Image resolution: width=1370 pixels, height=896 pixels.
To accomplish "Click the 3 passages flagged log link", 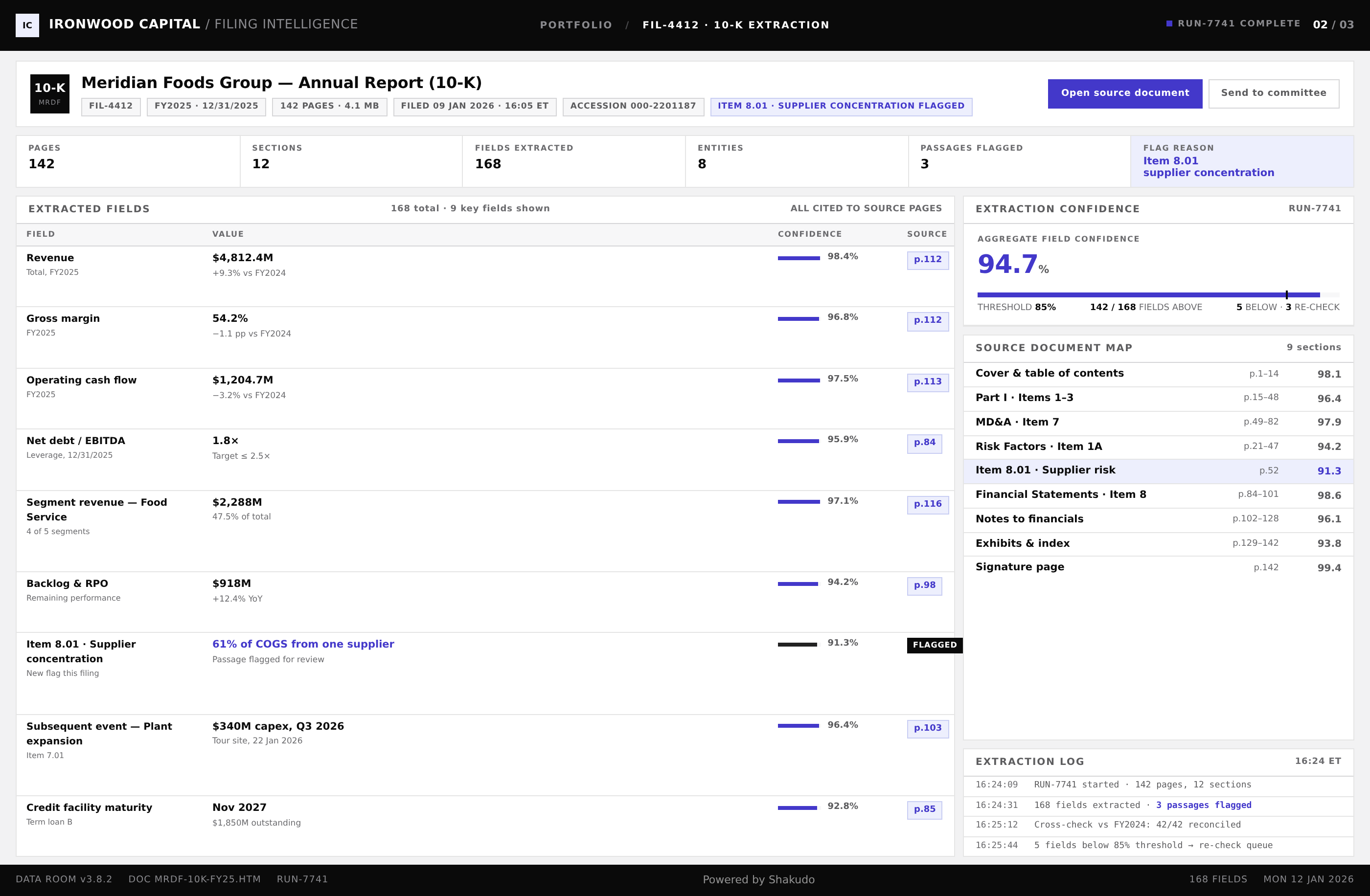I will pyautogui.click(x=1204, y=805).
